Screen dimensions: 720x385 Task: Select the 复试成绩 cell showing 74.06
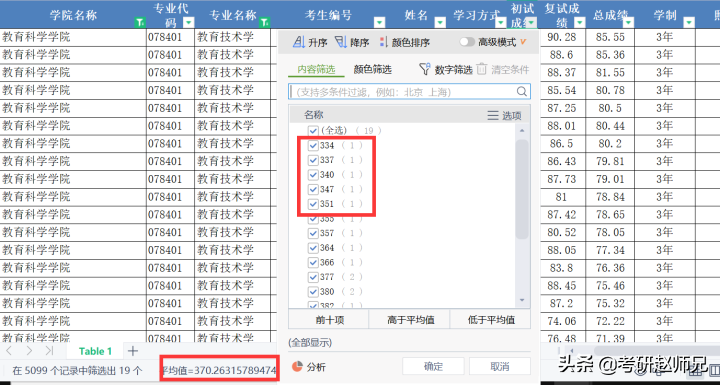pyautogui.click(x=562, y=321)
